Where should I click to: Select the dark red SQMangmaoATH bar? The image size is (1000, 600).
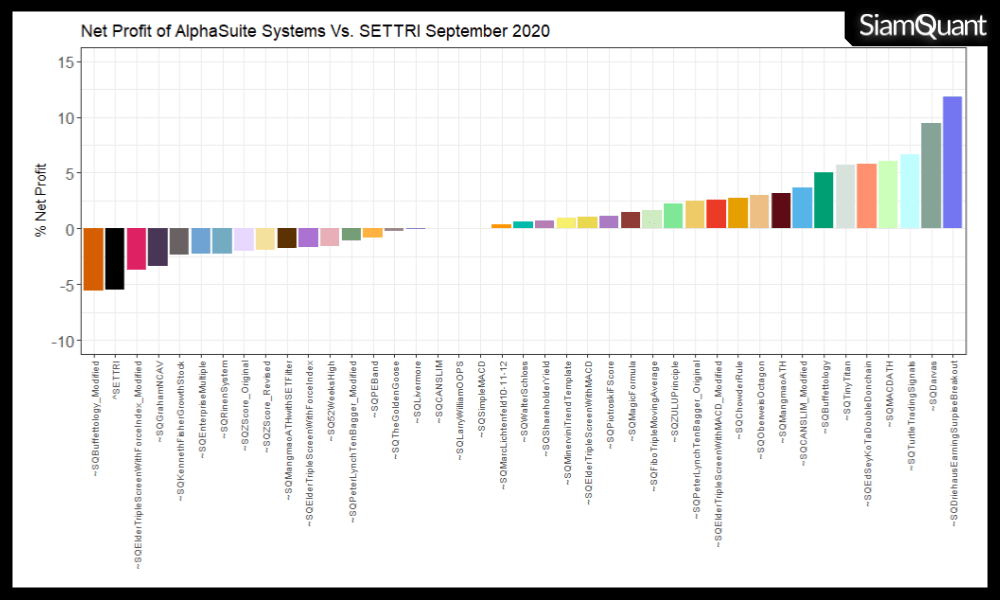point(781,210)
